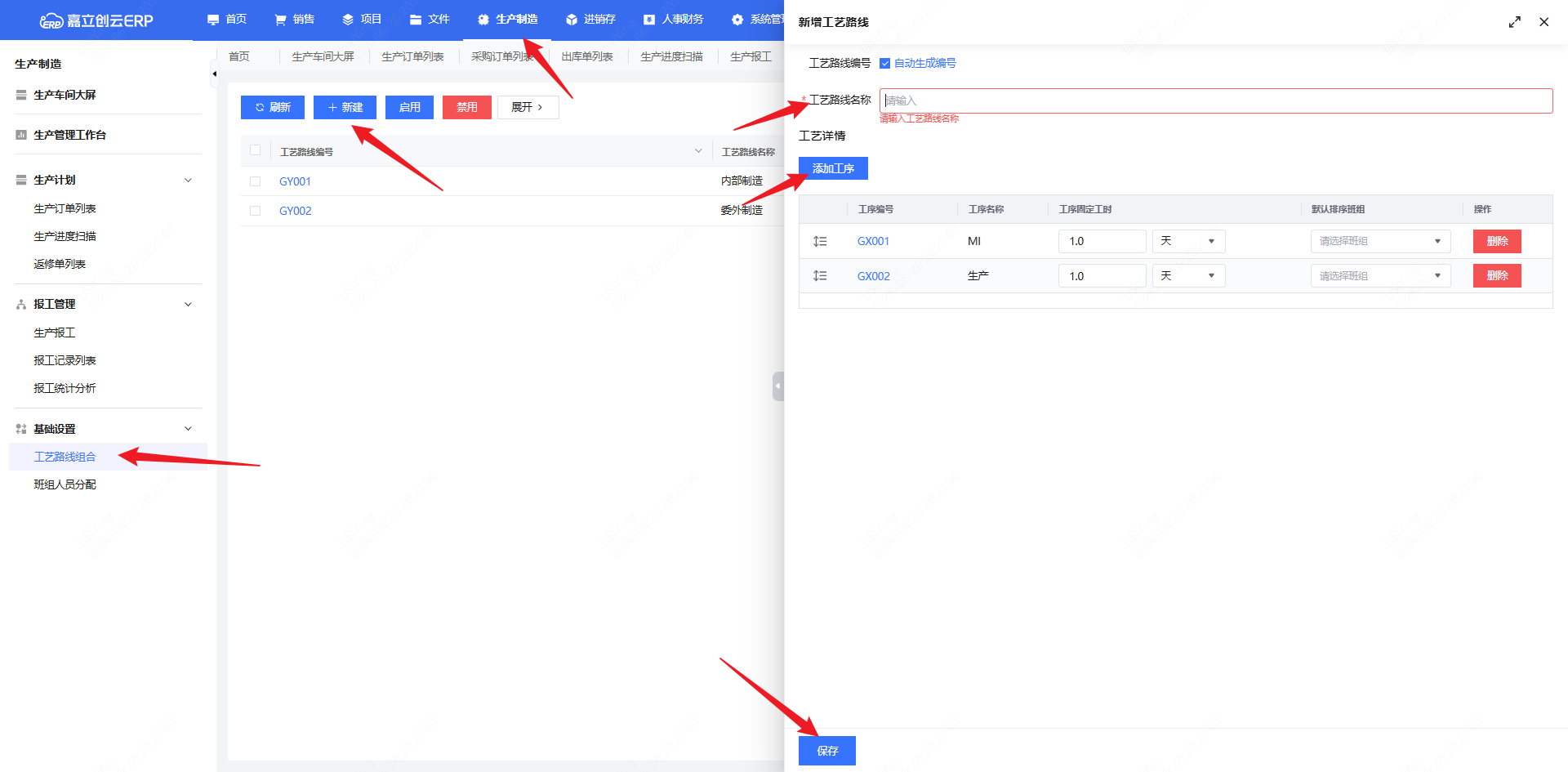Open the 生产制造 top menu
The height and width of the screenshot is (772, 1568).
(x=507, y=19)
